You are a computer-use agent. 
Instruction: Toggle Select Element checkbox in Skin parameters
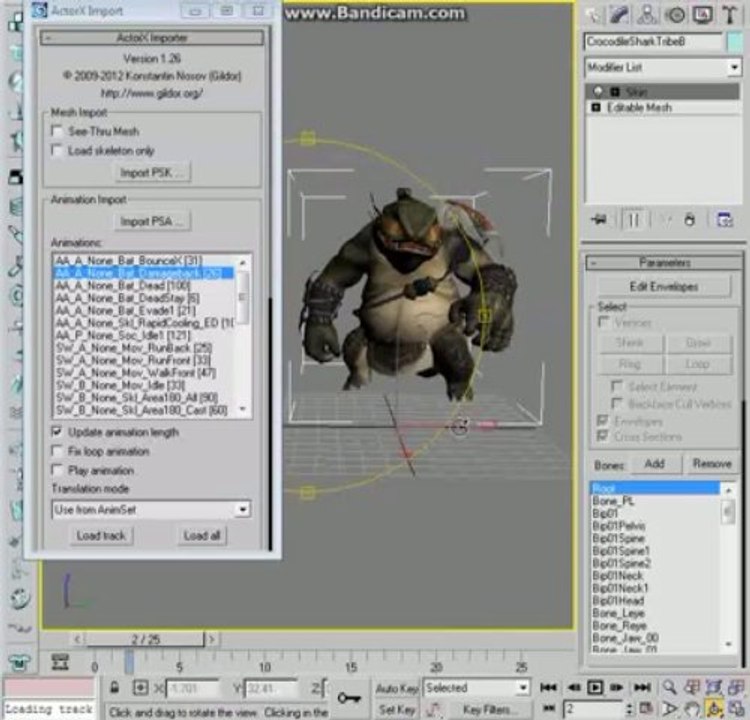point(617,386)
